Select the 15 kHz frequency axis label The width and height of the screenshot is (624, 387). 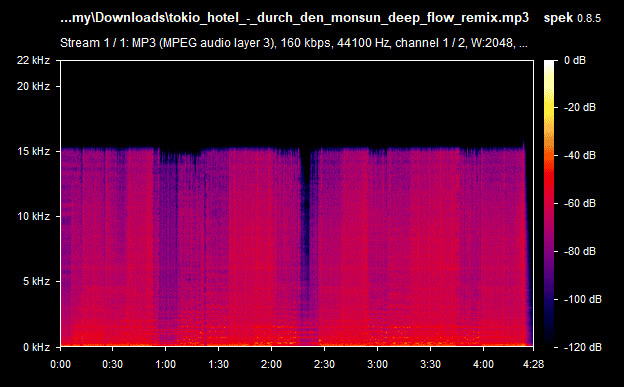33,151
